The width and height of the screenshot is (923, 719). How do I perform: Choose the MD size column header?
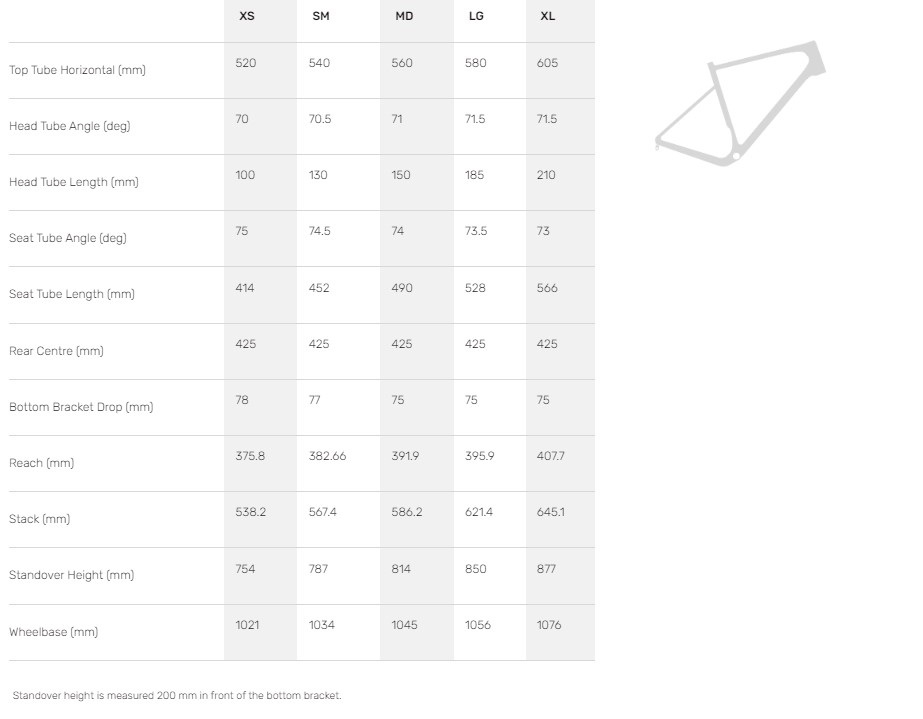(x=403, y=17)
